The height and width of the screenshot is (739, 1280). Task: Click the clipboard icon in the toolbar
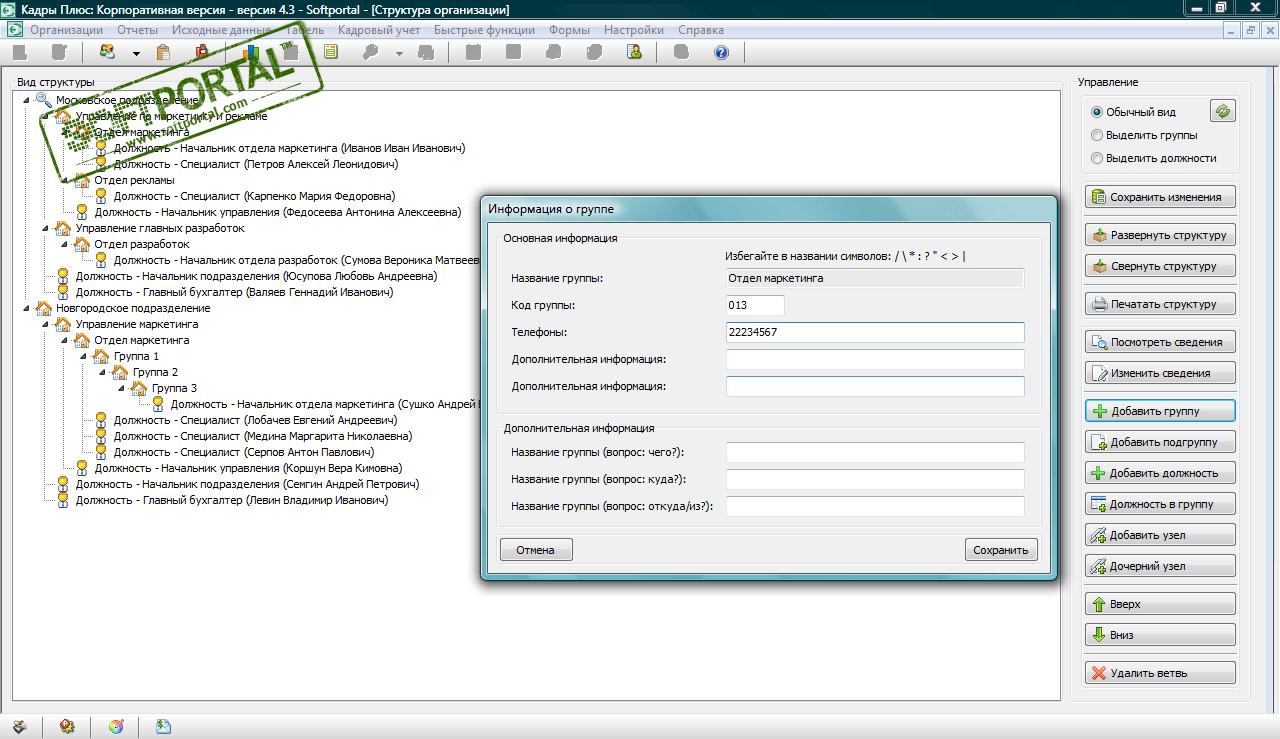(x=163, y=52)
